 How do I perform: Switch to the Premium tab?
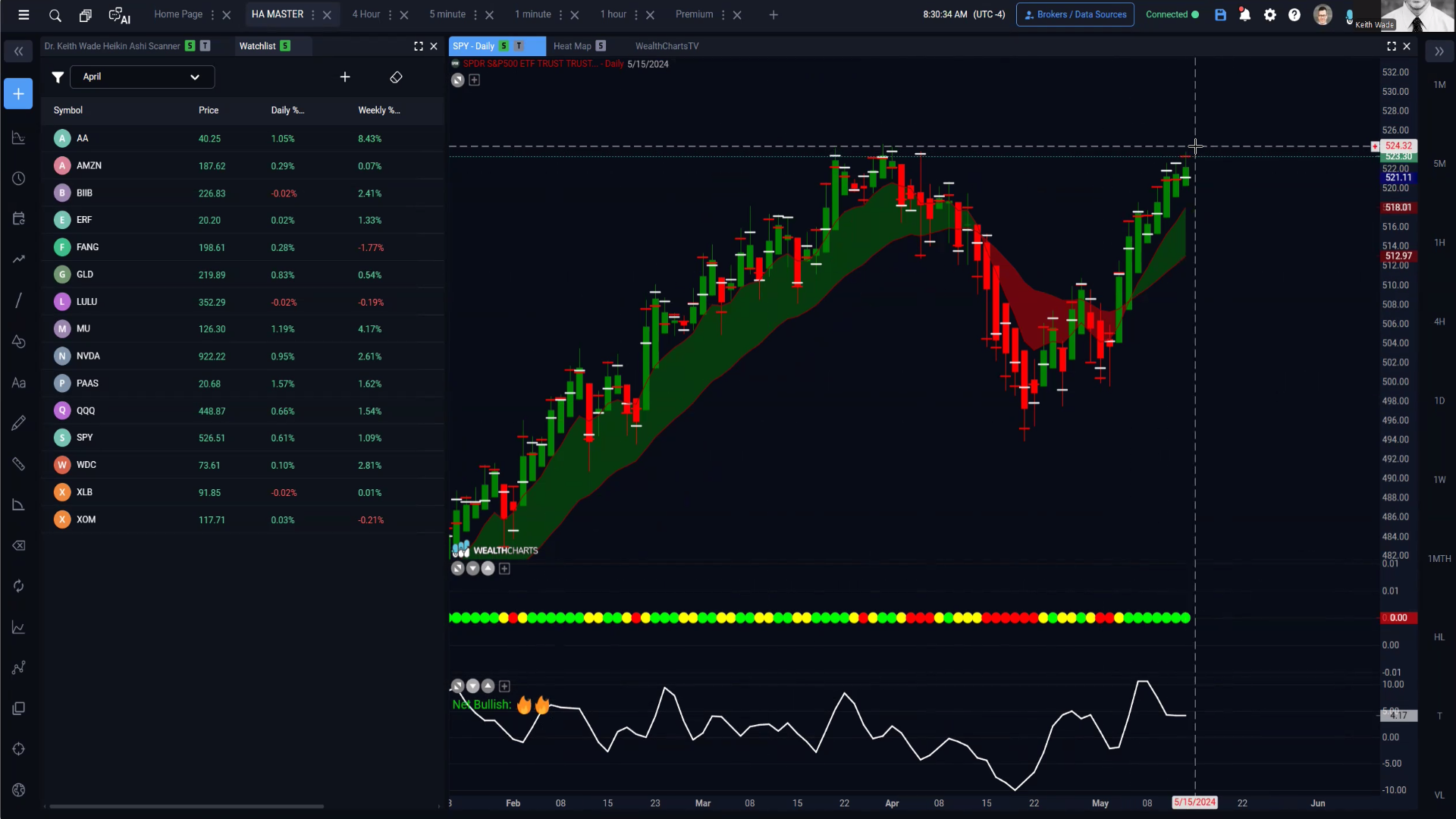(694, 14)
